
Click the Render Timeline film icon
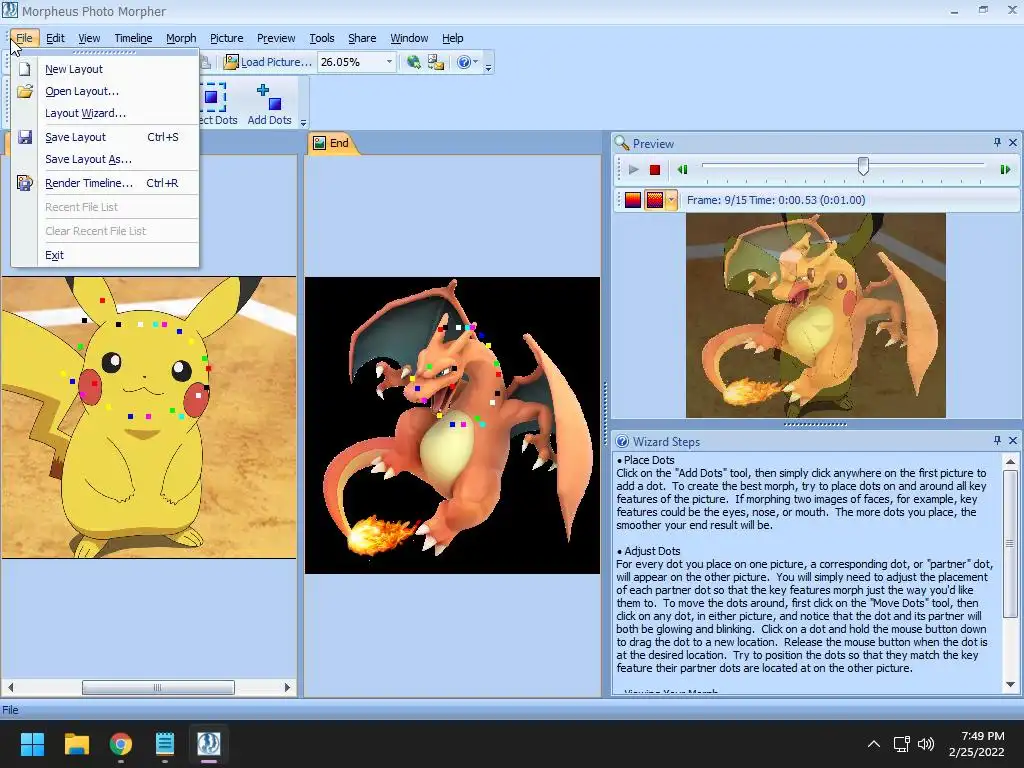25,184
